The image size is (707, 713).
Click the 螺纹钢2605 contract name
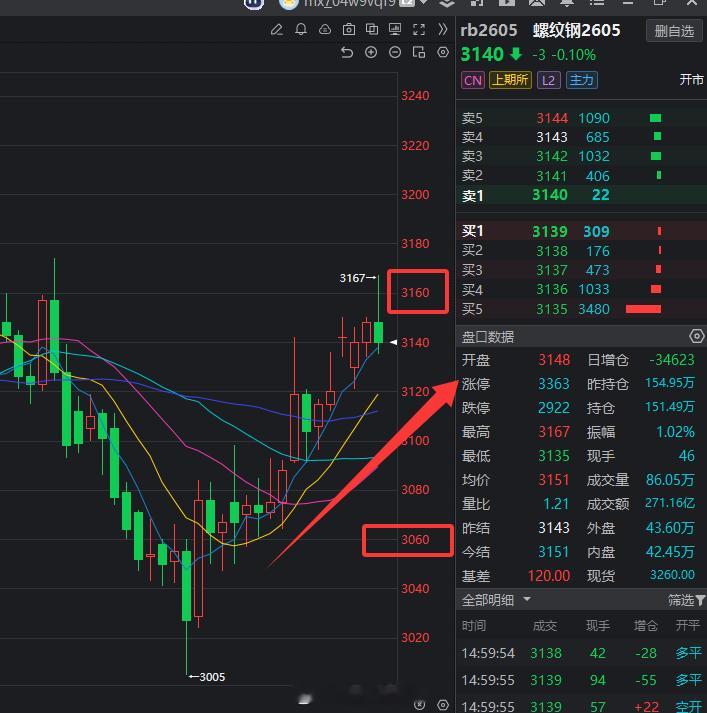point(577,30)
